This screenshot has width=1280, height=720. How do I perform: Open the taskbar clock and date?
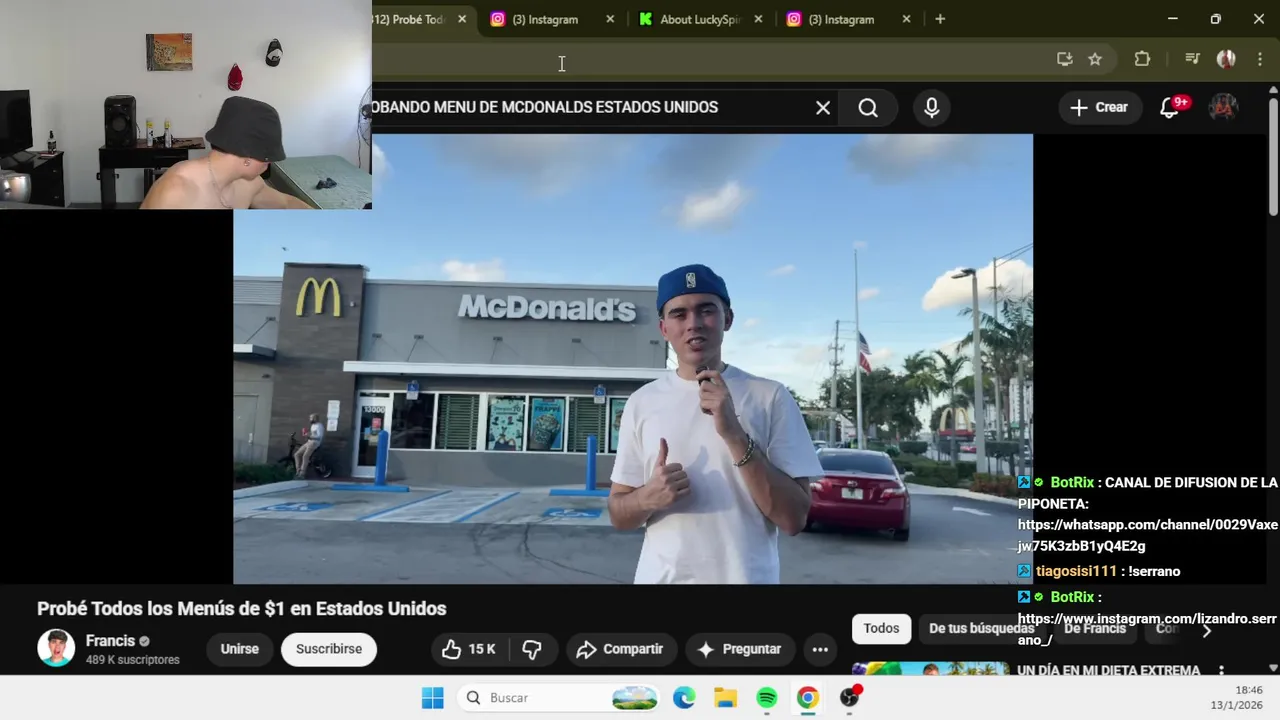tap(1236, 698)
